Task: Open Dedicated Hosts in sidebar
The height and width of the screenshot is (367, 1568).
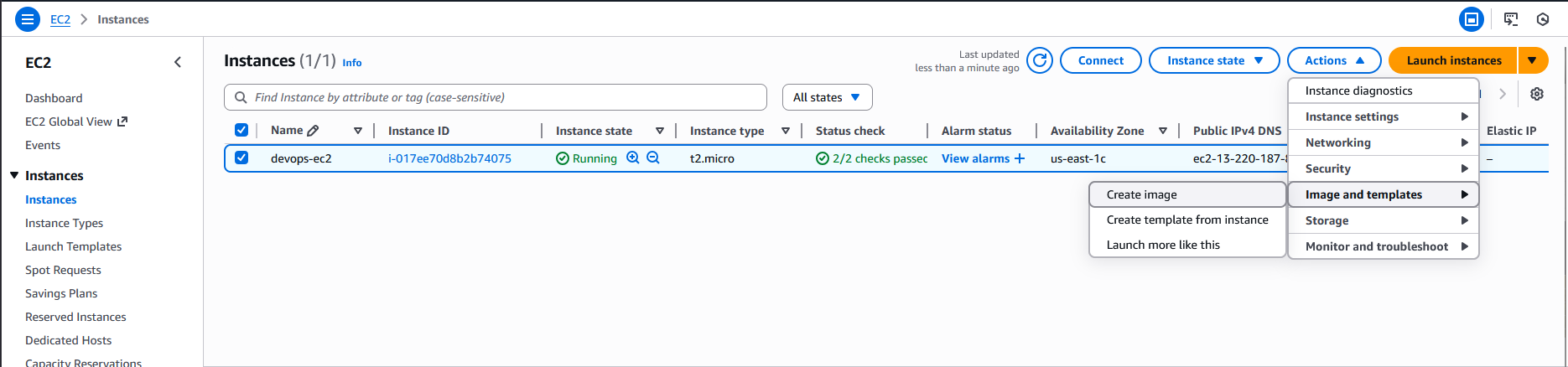Action: [68, 340]
